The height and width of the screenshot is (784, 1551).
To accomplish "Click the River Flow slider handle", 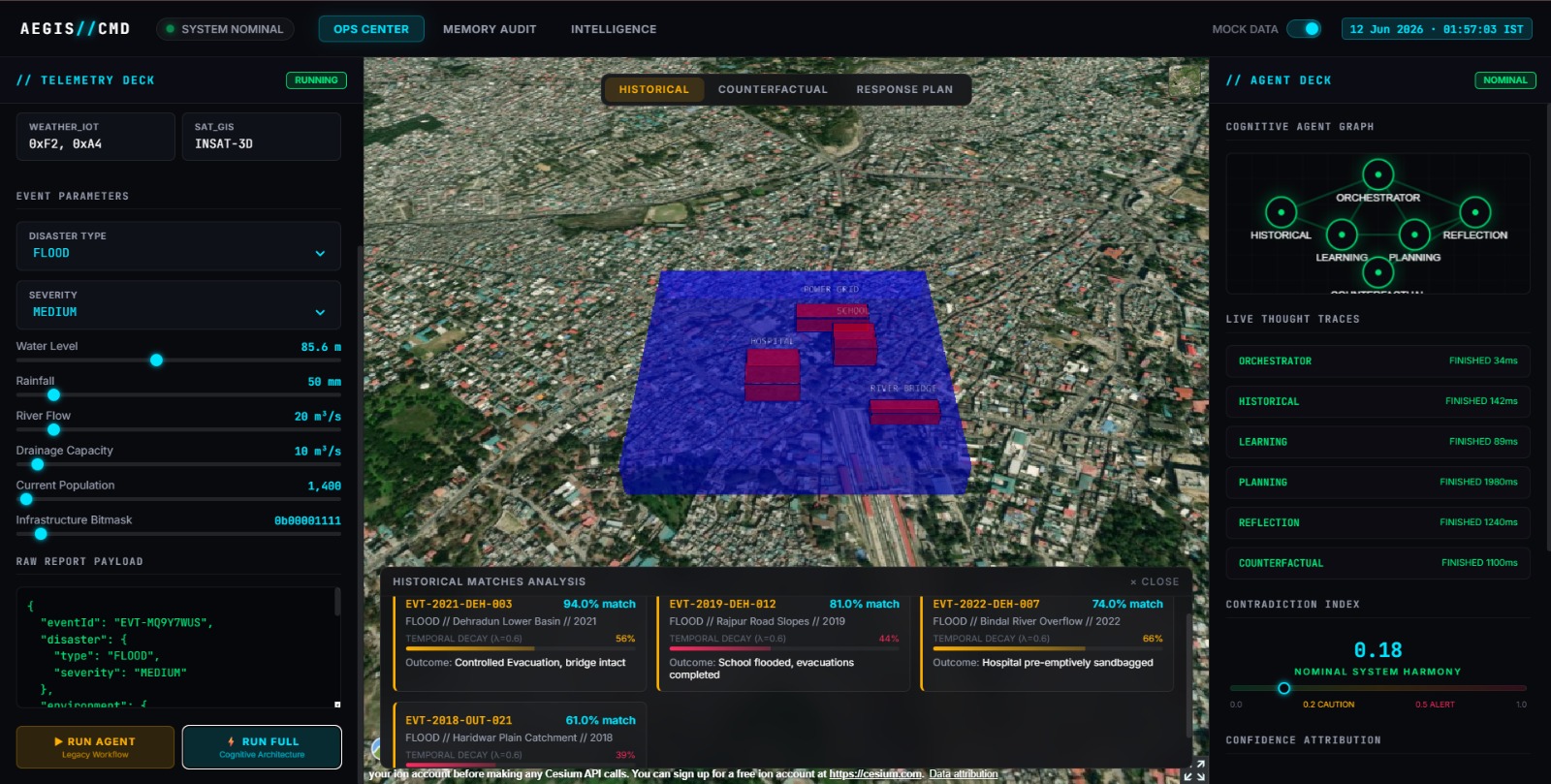I will 53,430.
